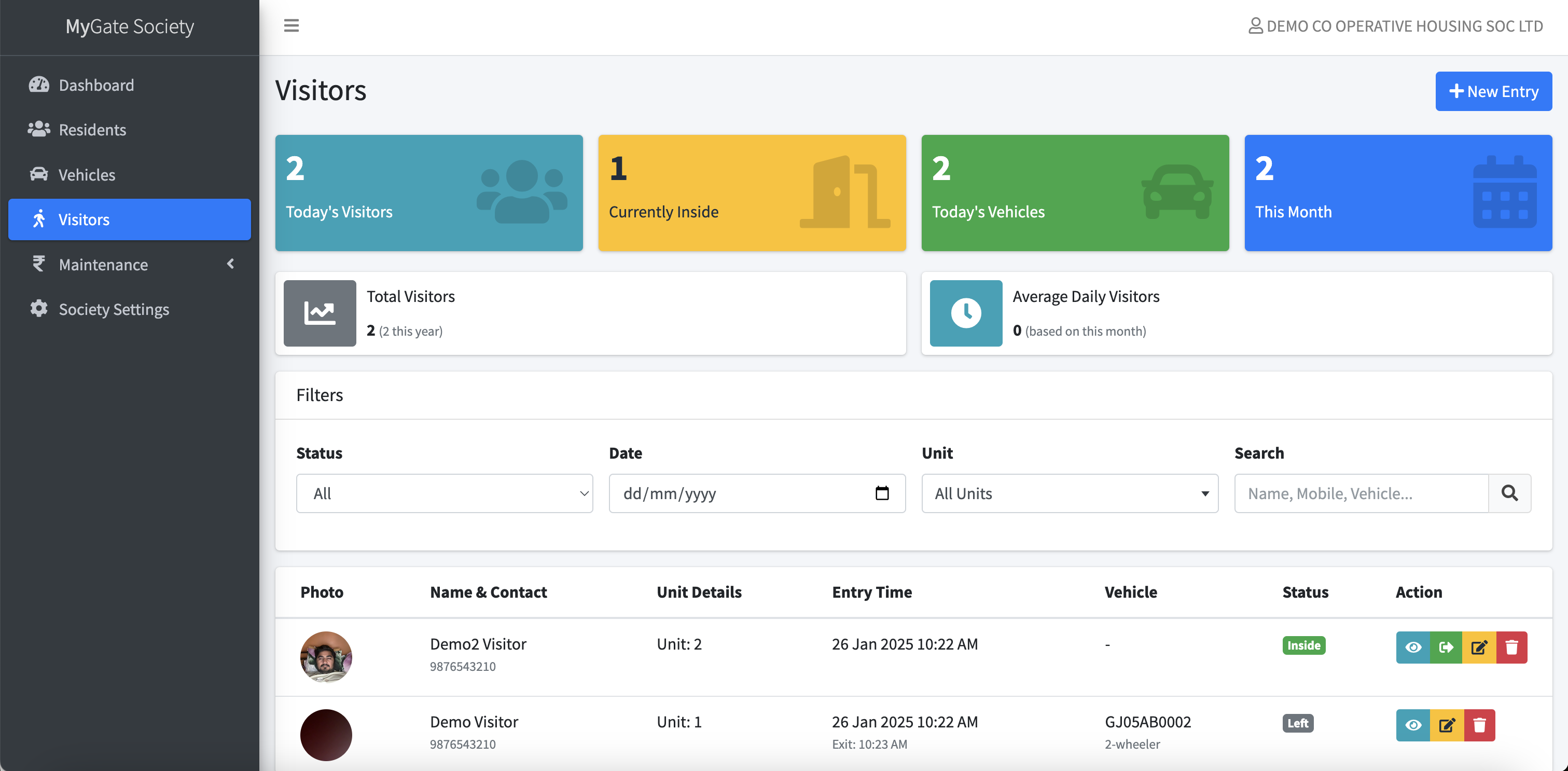Open Vehicles page in sidebar
The image size is (1568, 771).
point(129,174)
